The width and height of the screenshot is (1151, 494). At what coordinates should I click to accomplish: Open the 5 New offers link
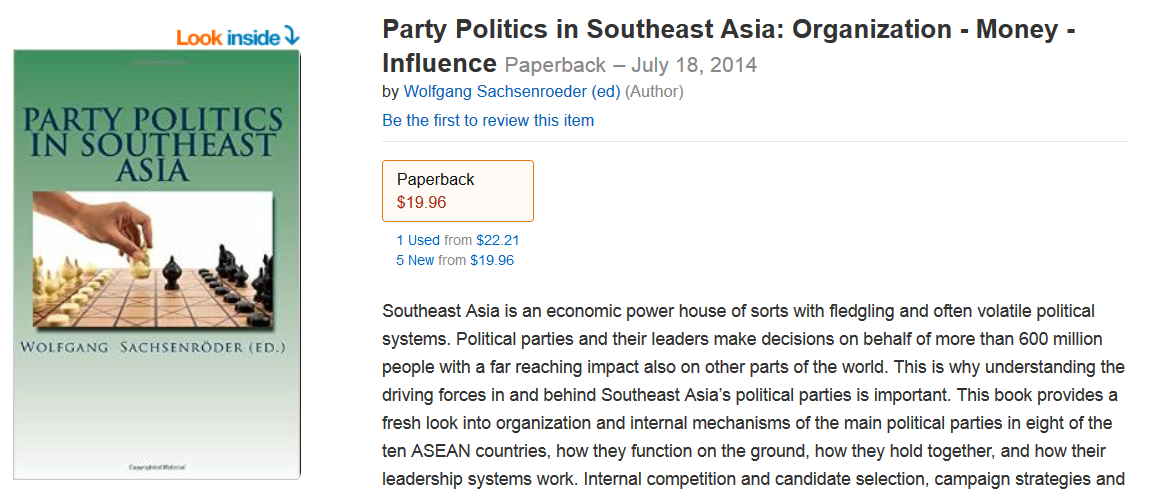pos(416,260)
